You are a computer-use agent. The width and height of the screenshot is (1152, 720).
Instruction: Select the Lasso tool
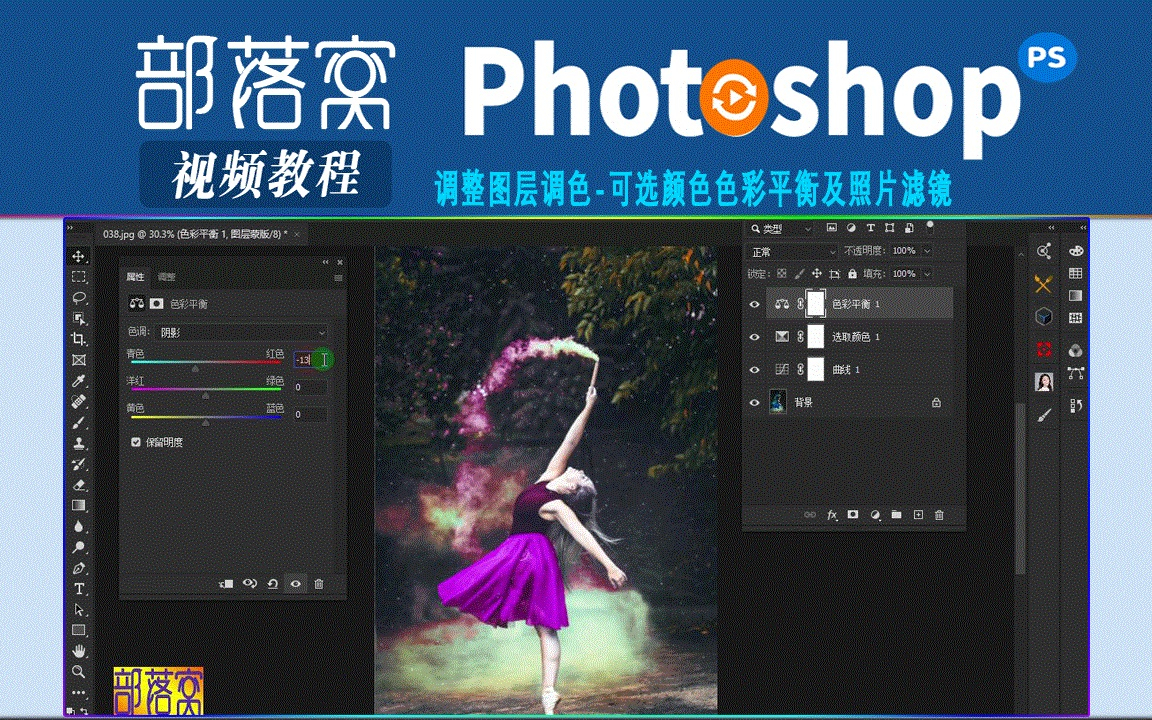[x=79, y=298]
